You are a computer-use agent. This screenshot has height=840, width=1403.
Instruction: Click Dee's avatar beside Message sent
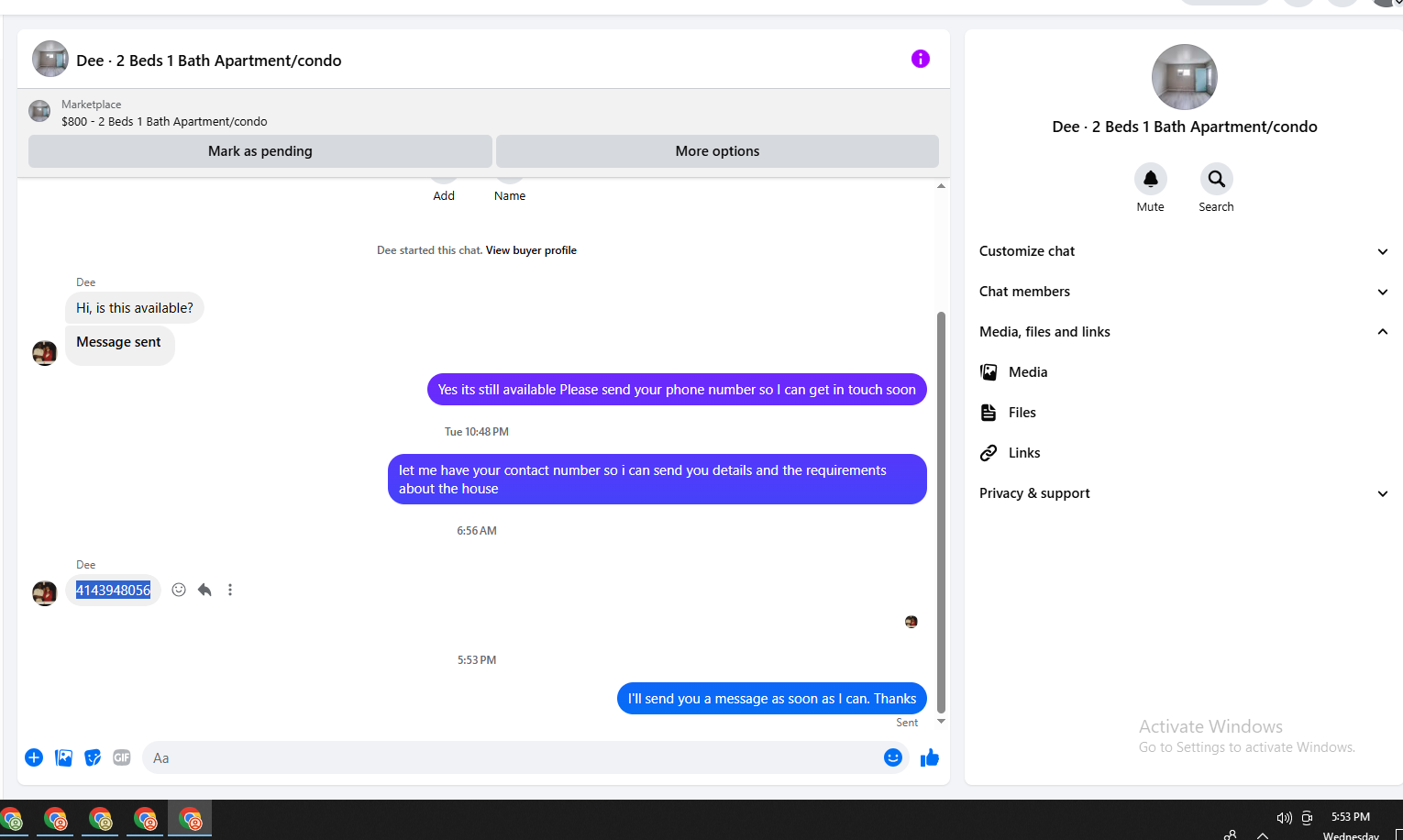coord(45,353)
